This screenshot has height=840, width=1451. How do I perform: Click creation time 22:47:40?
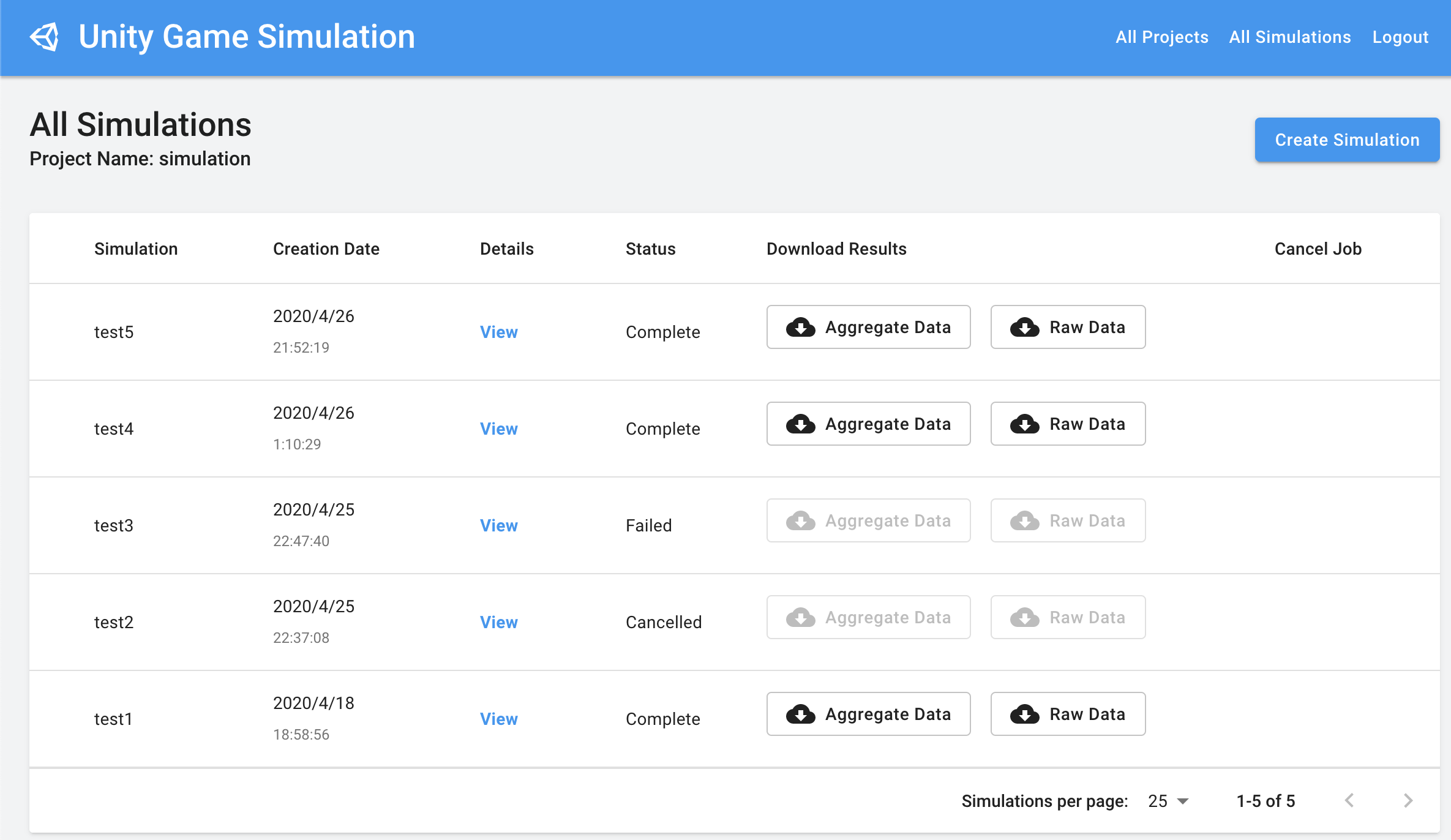click(x=301, y=541)
